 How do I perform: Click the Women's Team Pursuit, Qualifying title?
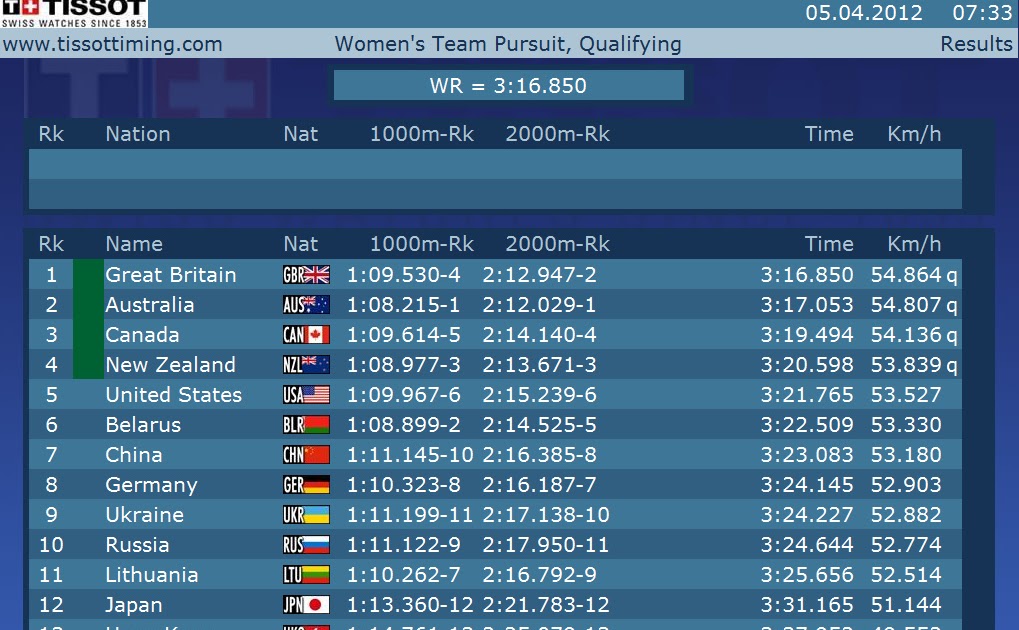coord(508,44)
